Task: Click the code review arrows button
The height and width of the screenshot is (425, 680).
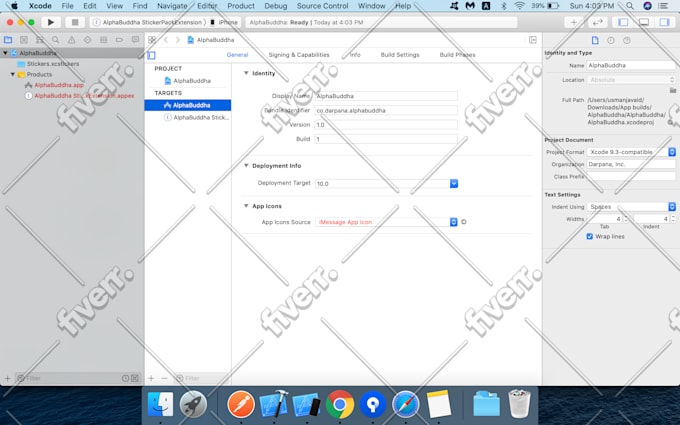Action: click(x=598, y=22)
